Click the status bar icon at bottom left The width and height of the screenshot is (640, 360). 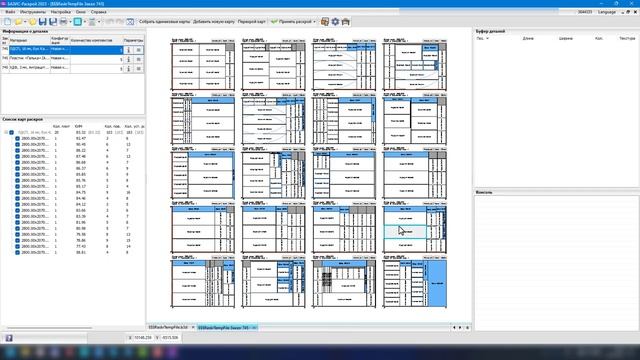(9, 338)
